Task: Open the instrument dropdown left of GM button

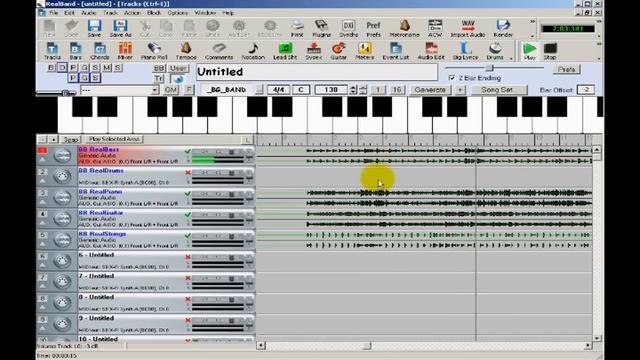Action: click(x=119, y=90)
